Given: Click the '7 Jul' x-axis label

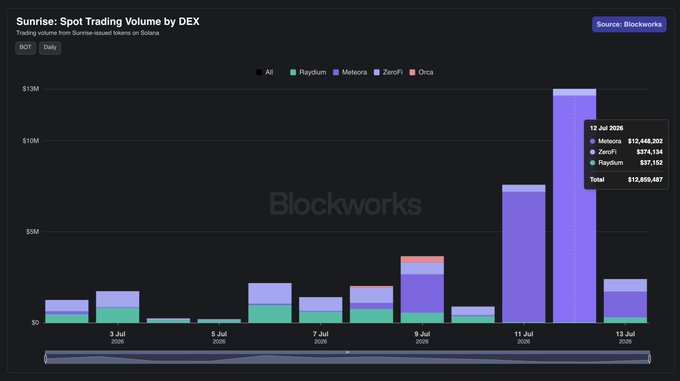Looking at the screenshot, I should [x=320, y=334].
